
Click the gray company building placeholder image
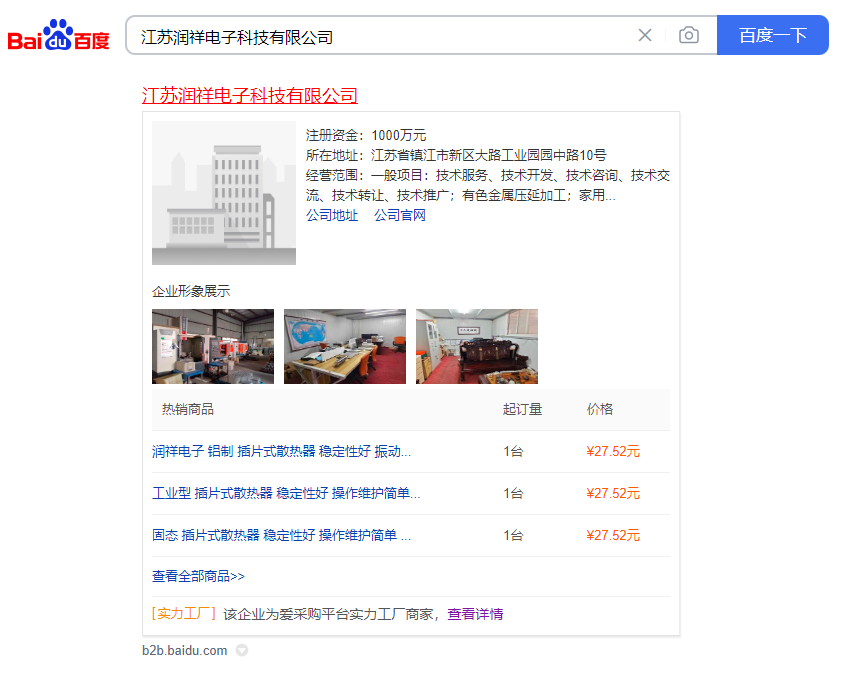click(x=224, y=193)
